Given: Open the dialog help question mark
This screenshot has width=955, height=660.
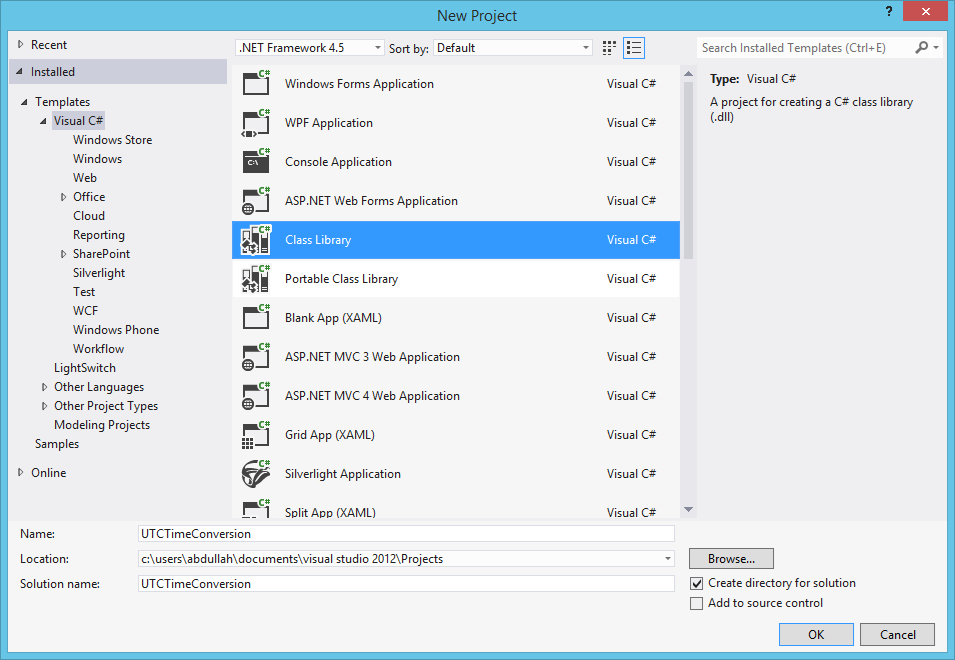Looking at the screenshot, I should 889,12.
